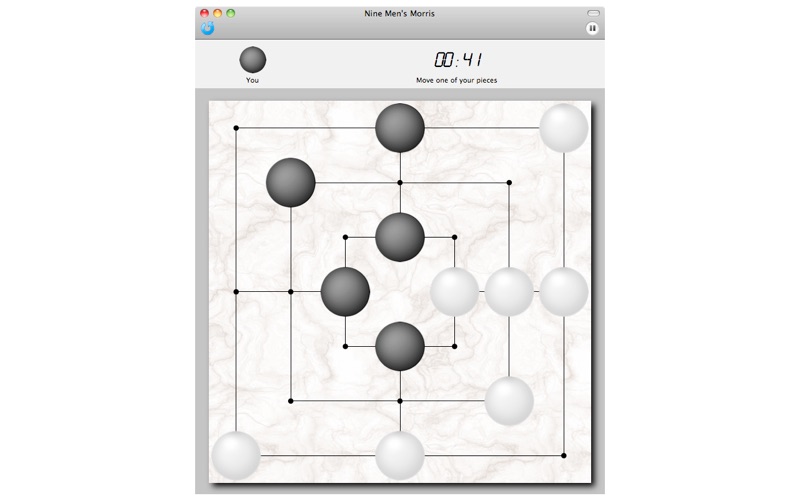The image size is (800, 500).
Task: Select dark piece at inner square left middle
Action: pos(345,292)
